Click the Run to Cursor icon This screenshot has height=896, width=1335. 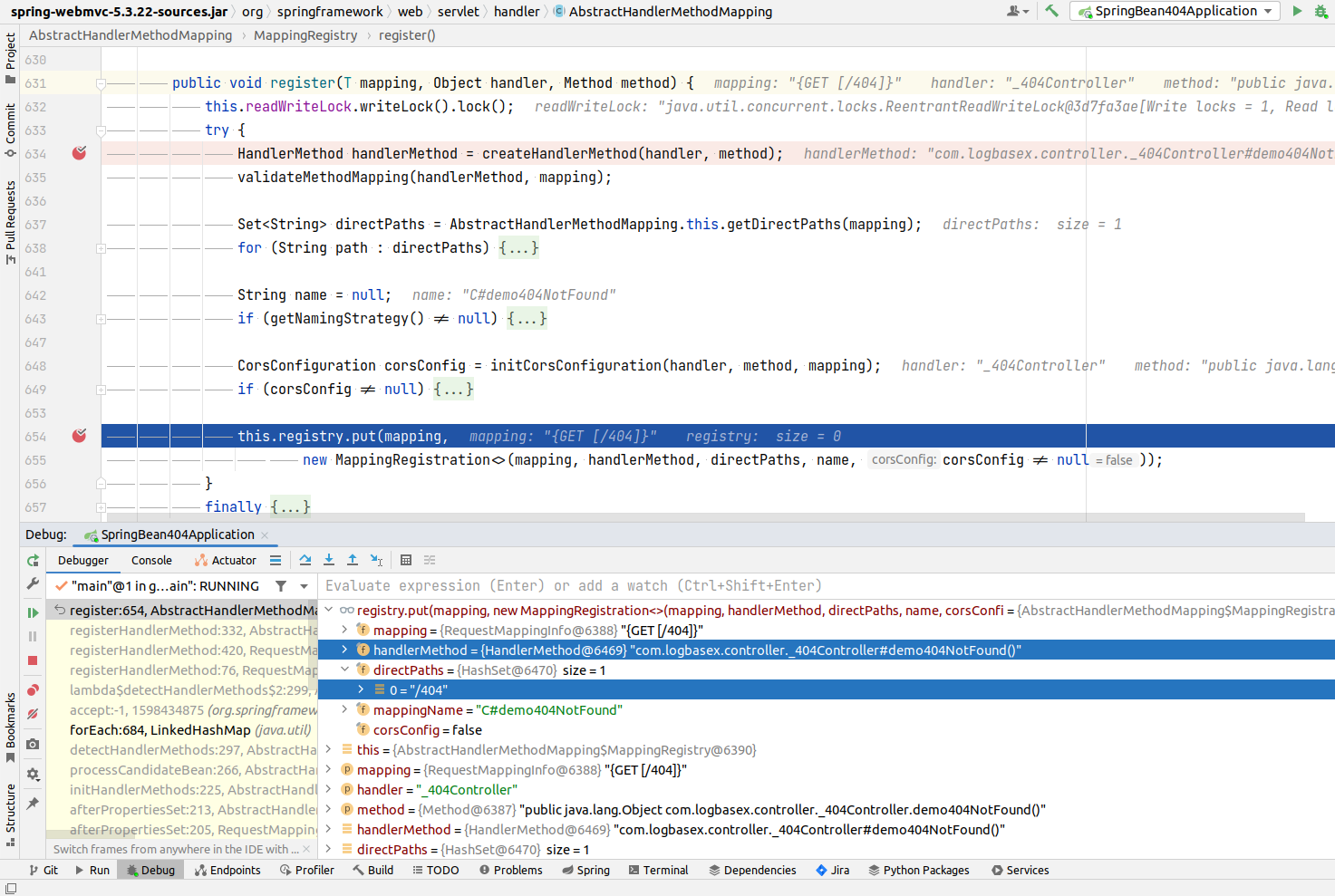(376, 560)
